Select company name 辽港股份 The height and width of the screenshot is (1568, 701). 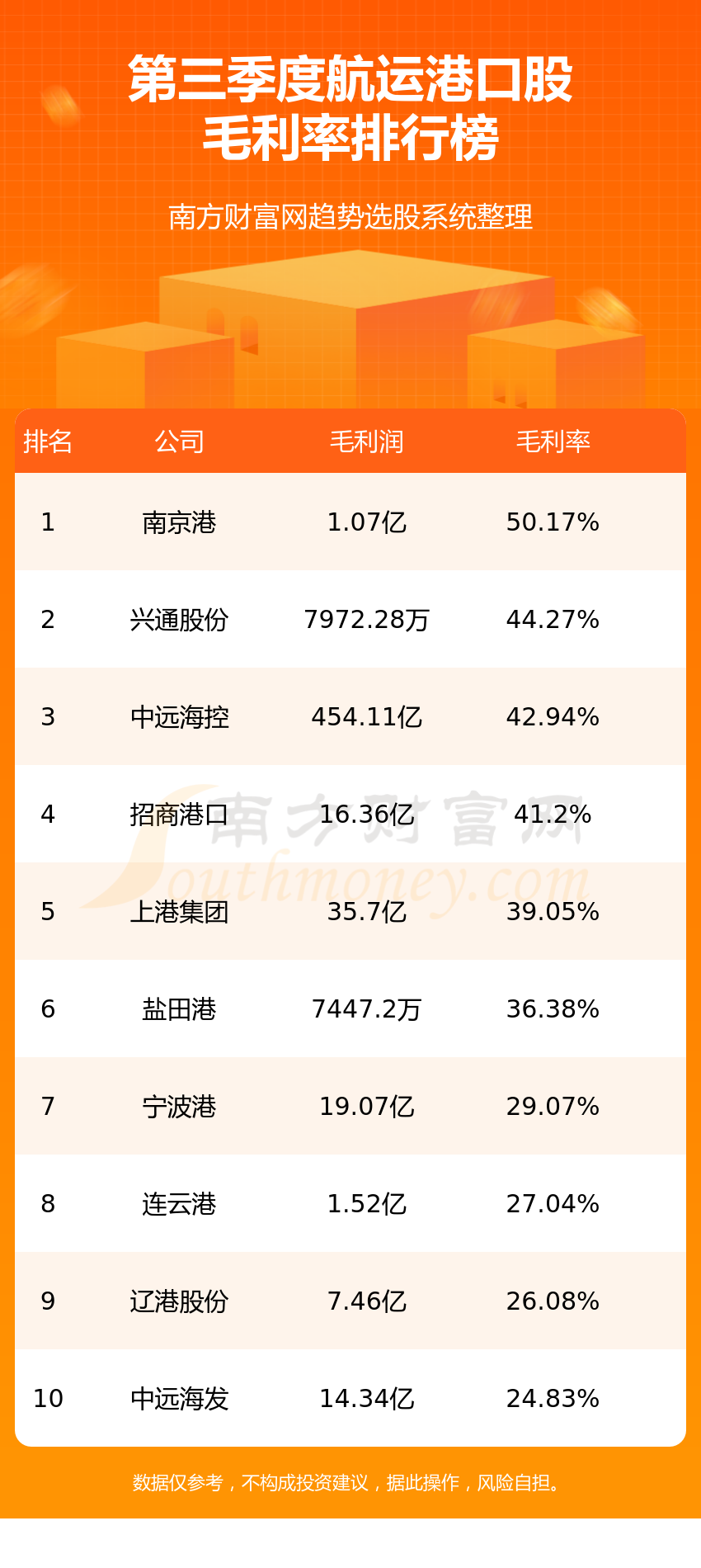[179, 1301]
